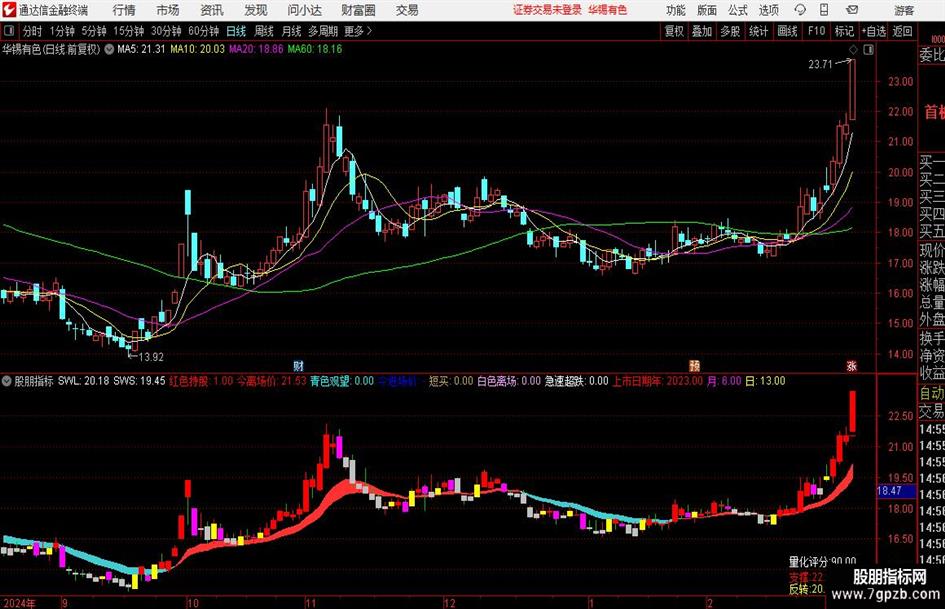
Task: Click MA5: 21.31 indicator value
Action: click(141, 49)
